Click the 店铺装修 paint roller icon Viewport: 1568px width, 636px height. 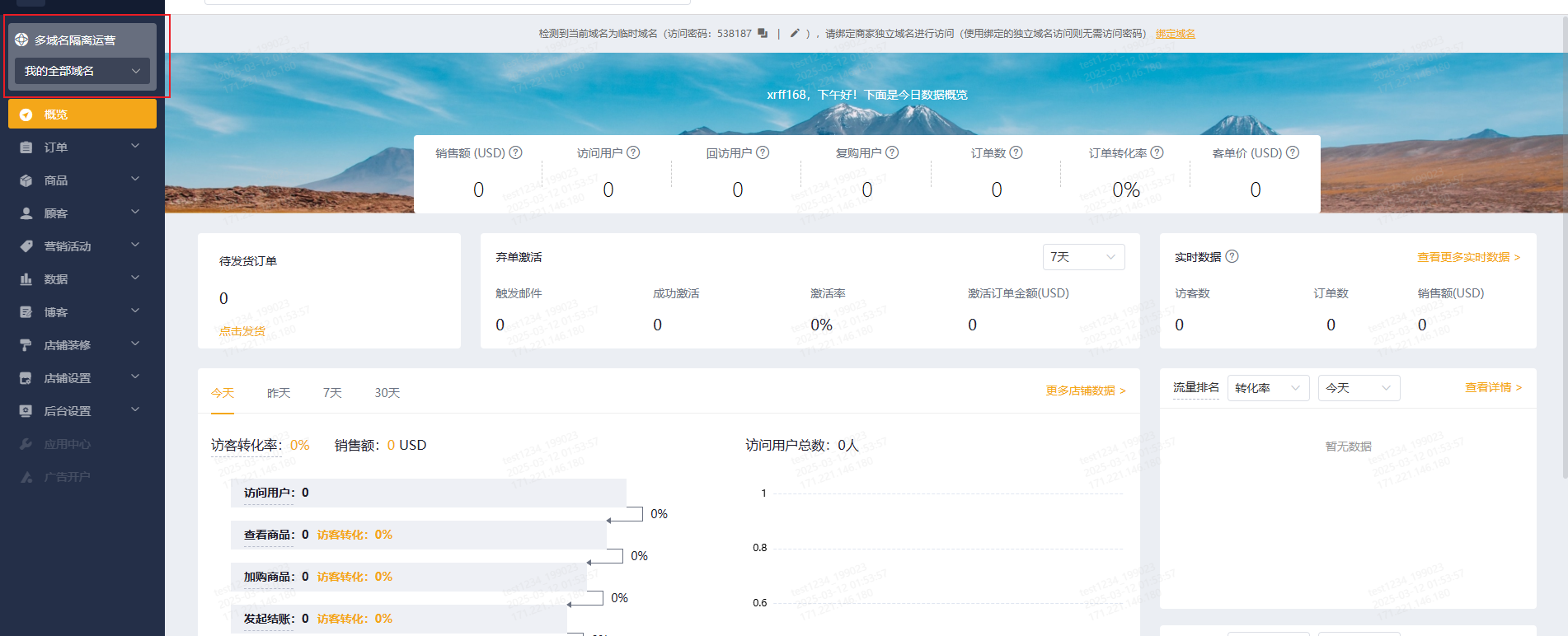[x=26, y=345]
